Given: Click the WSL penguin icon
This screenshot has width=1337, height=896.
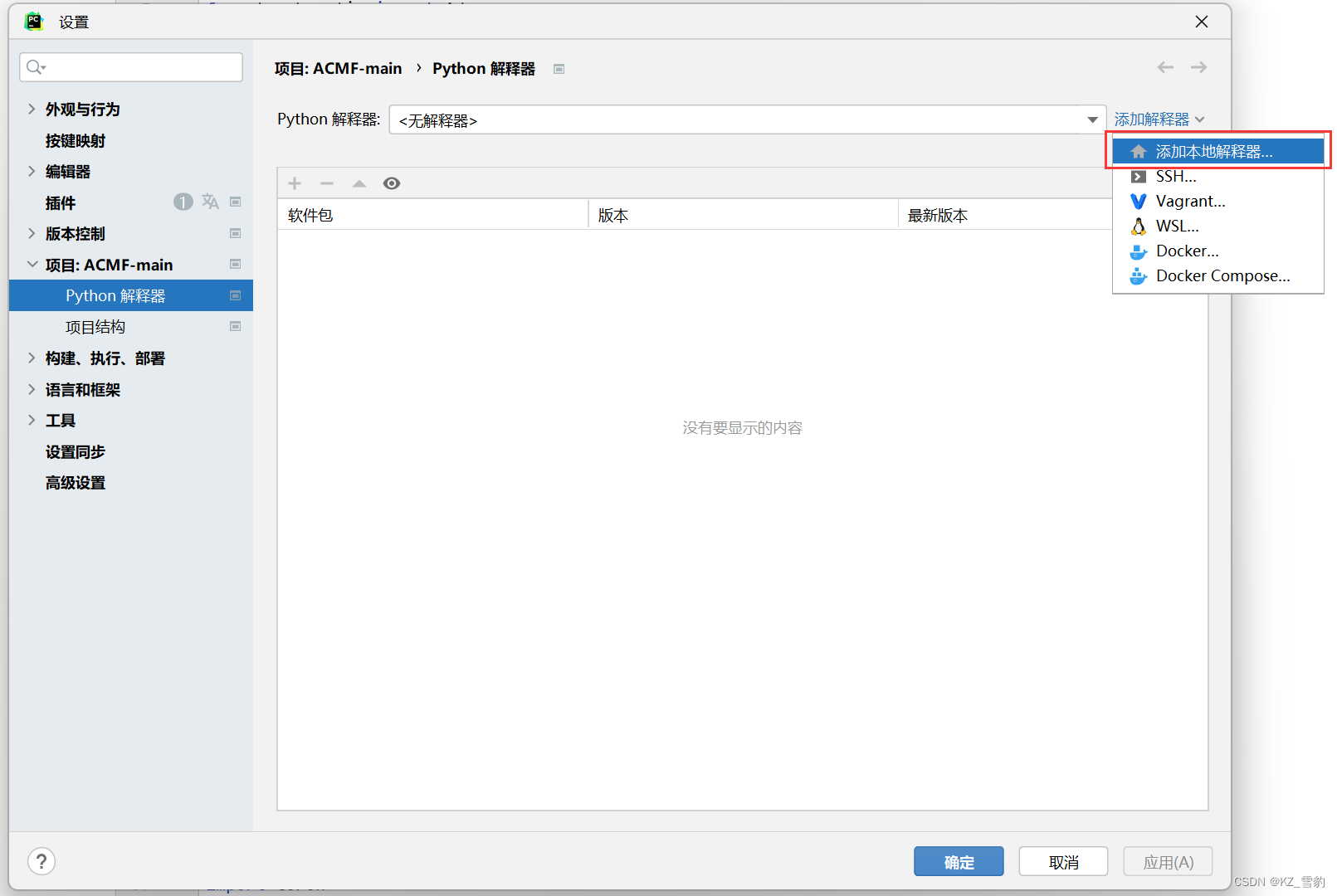Looking at the screenshot, I should [1139, 226].
